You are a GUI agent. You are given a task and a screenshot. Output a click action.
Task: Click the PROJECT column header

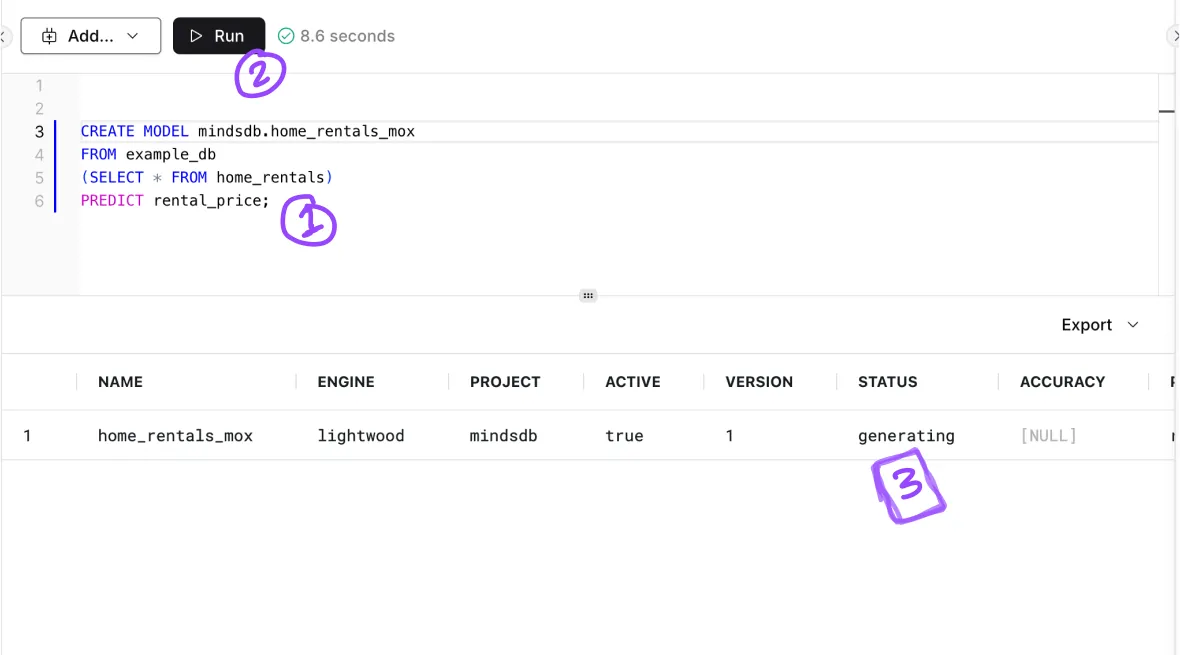point(505,382)
